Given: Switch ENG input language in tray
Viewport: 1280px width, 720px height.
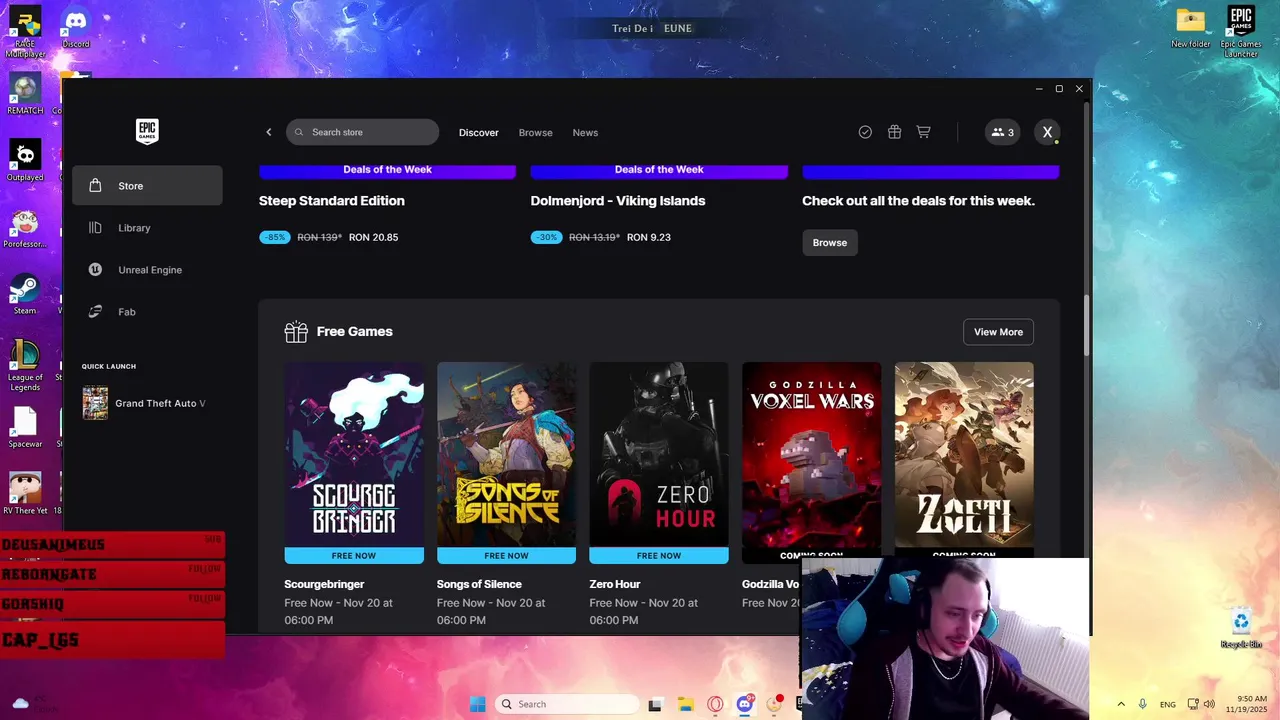Looking at the screenshot, I should (1168, 704).
